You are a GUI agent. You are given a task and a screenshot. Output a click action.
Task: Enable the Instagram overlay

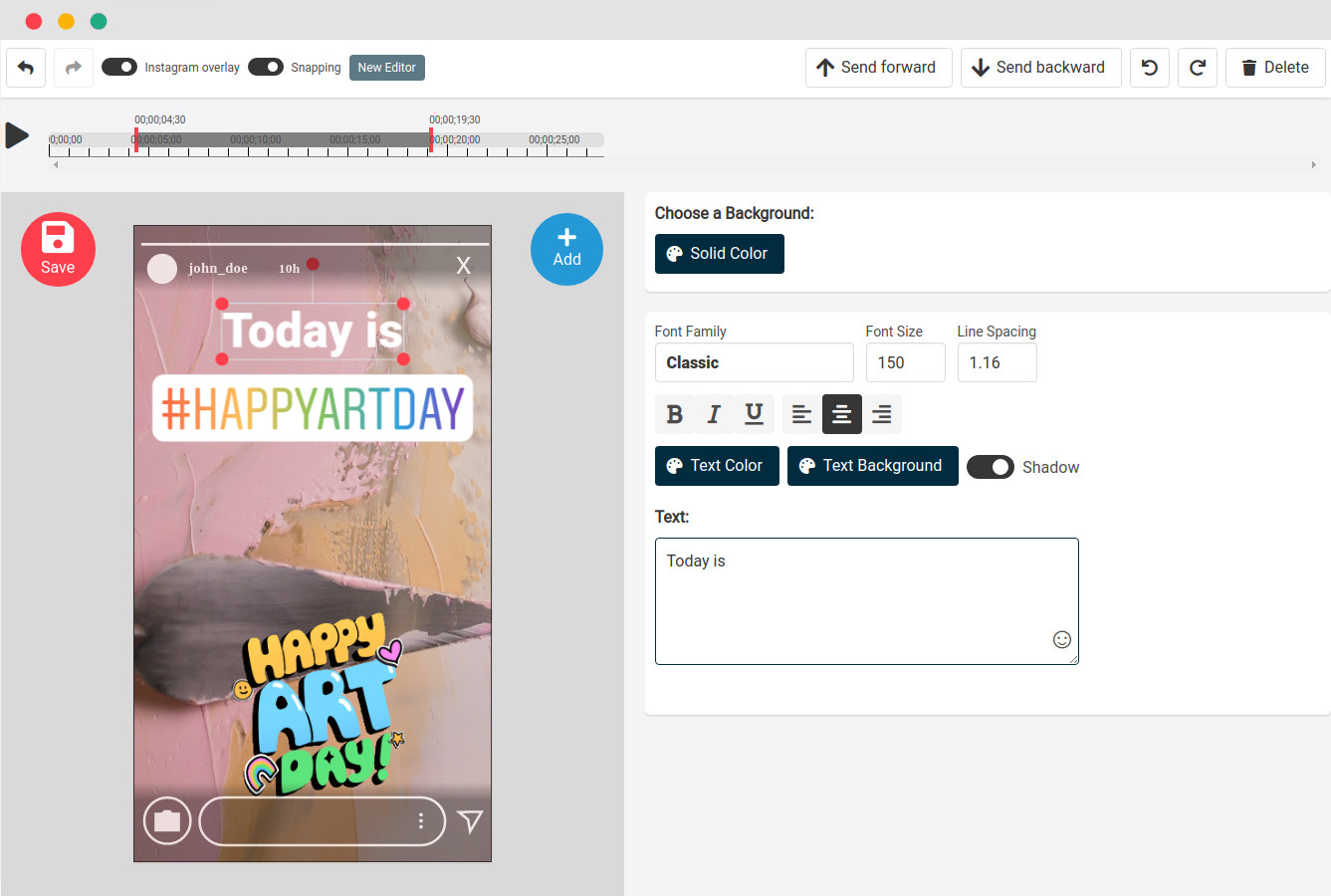coord(119,67)
